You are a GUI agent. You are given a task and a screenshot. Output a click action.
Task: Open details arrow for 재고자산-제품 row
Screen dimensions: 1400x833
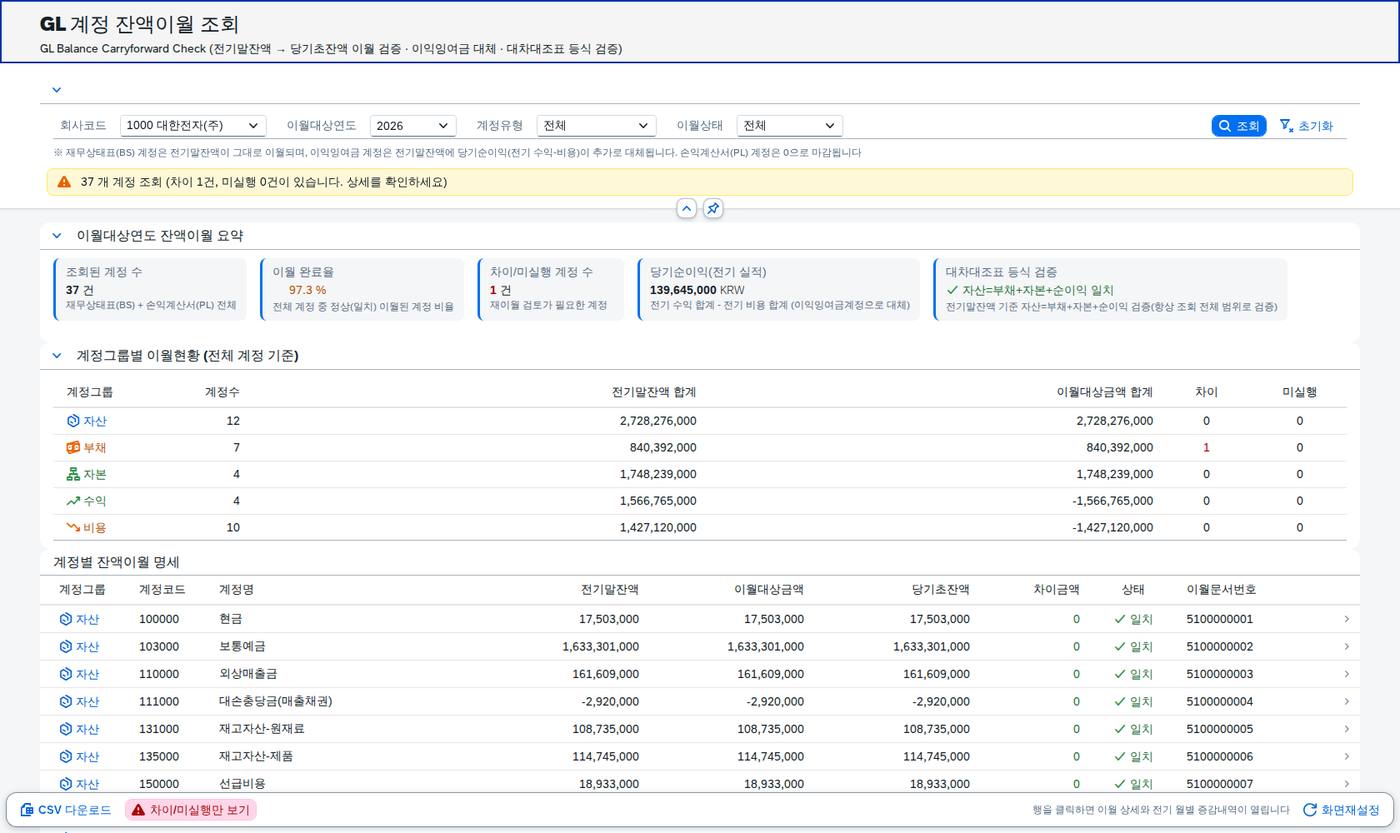pos(1346,757)
